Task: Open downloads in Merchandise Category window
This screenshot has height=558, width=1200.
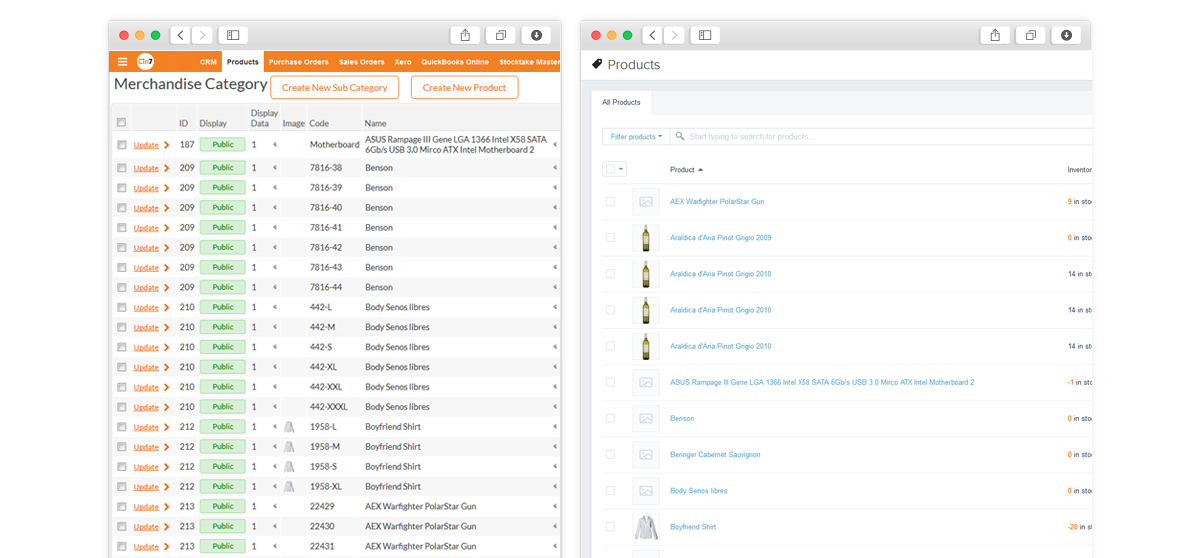Action: 537,35
